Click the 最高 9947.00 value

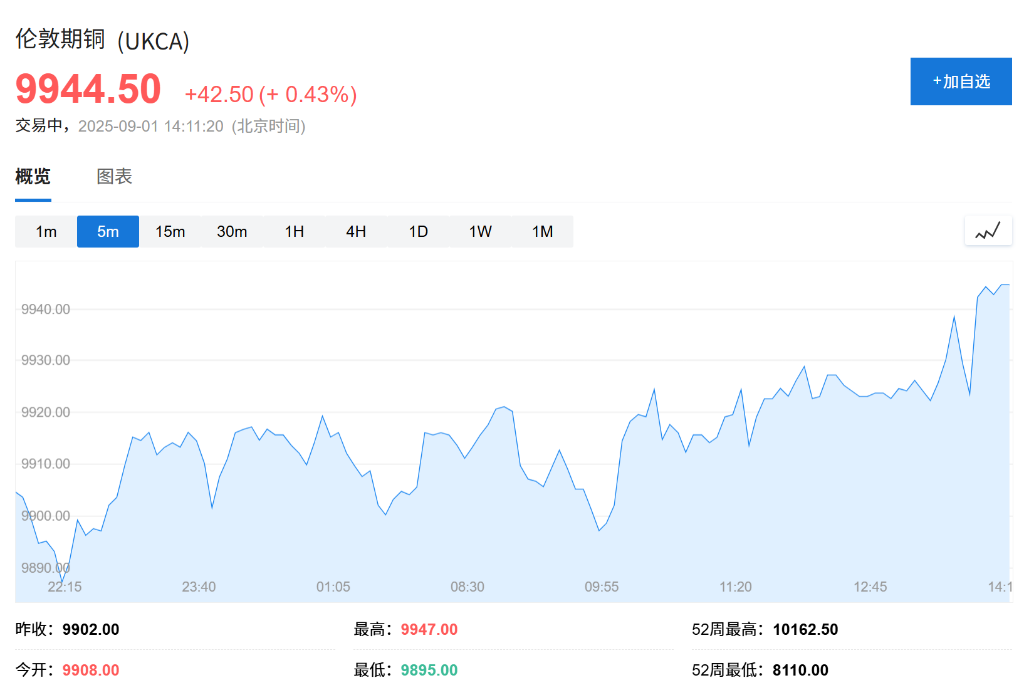(427, 629)
